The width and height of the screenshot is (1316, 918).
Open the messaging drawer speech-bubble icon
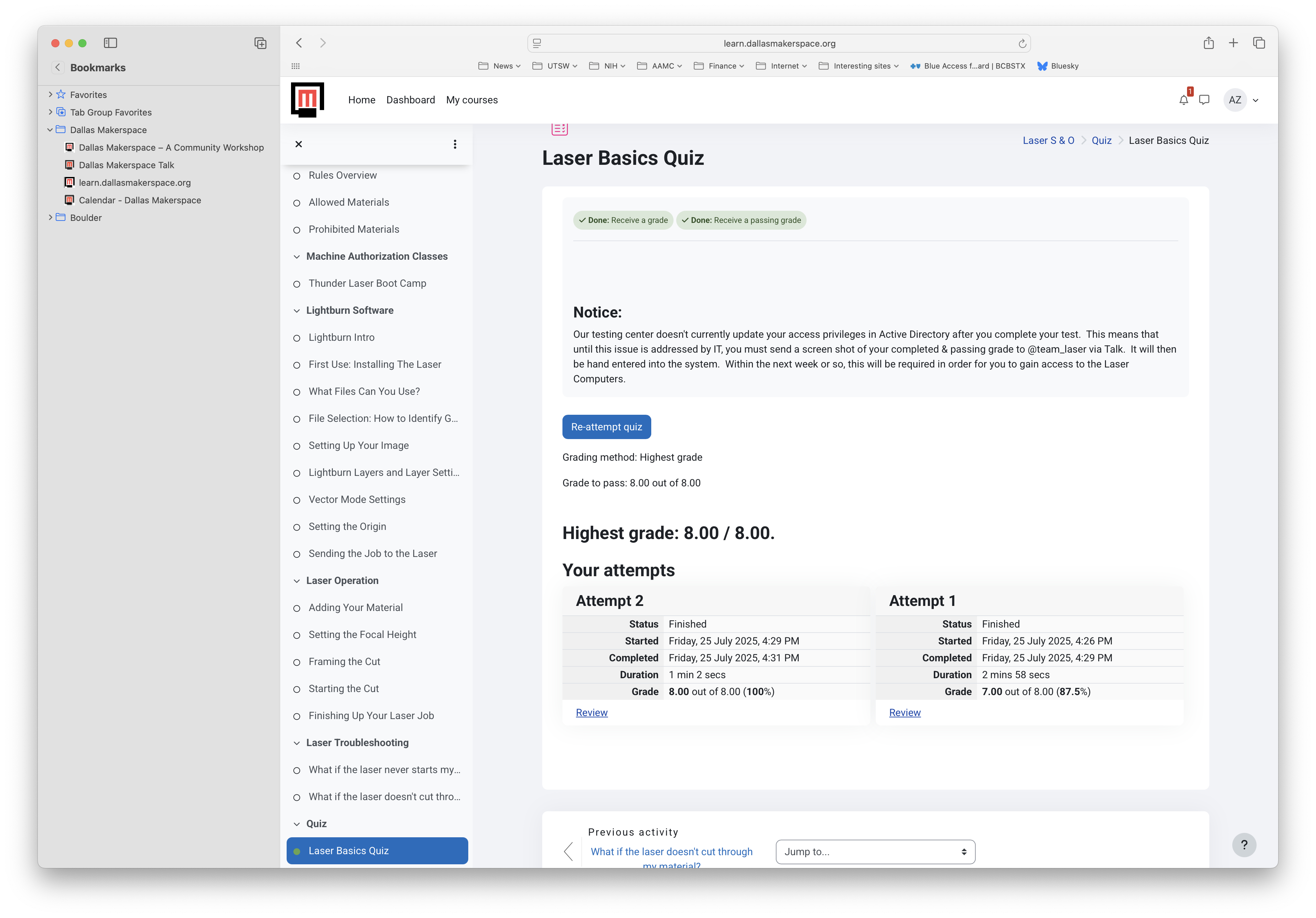coord(1204,100)
